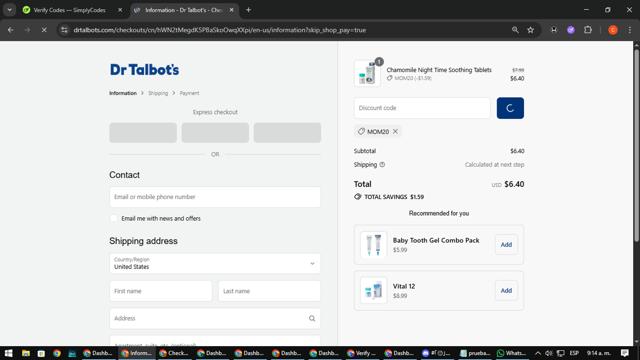
Task: Click the ESP language indicator in tray
Action: [x=574, y=353]
